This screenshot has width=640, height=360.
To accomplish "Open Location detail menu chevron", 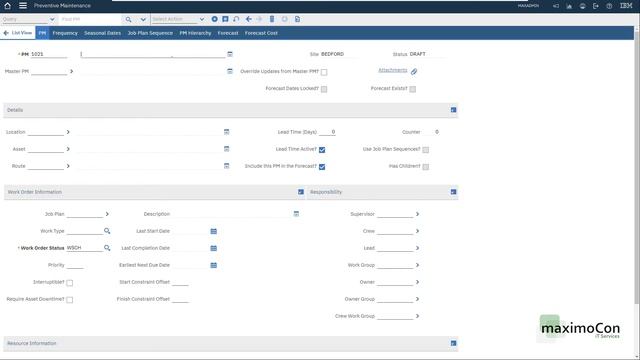I will (68, 132).
